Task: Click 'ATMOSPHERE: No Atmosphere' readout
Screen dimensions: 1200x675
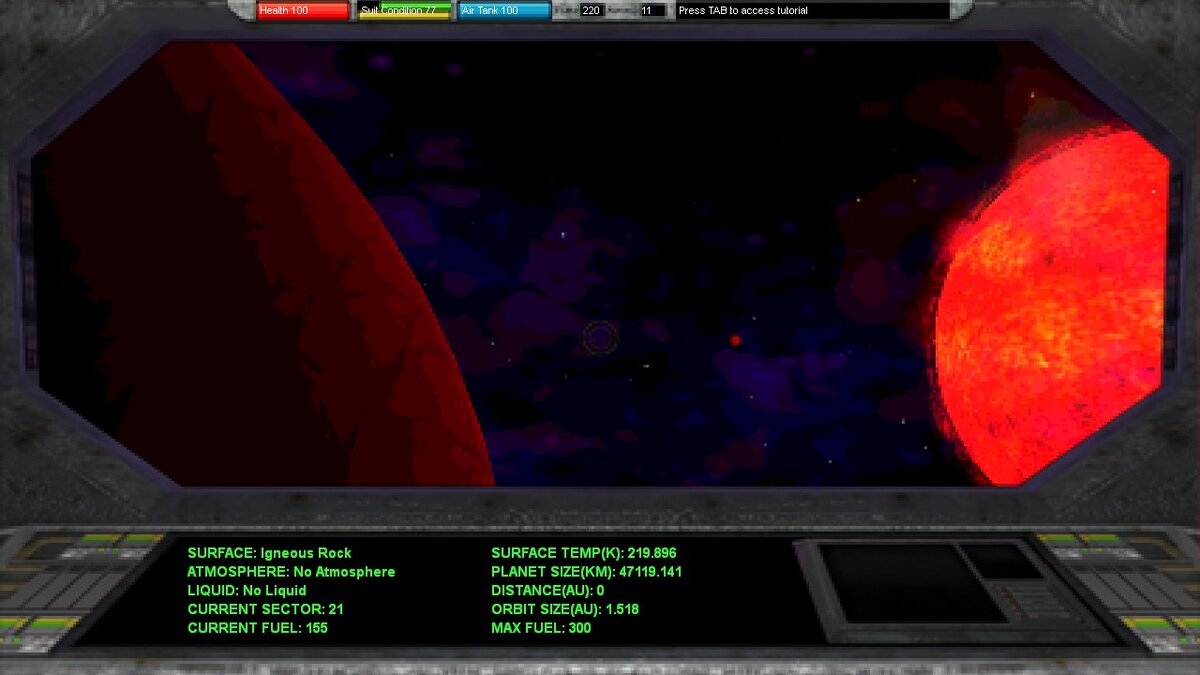Action: pos(291,572)
